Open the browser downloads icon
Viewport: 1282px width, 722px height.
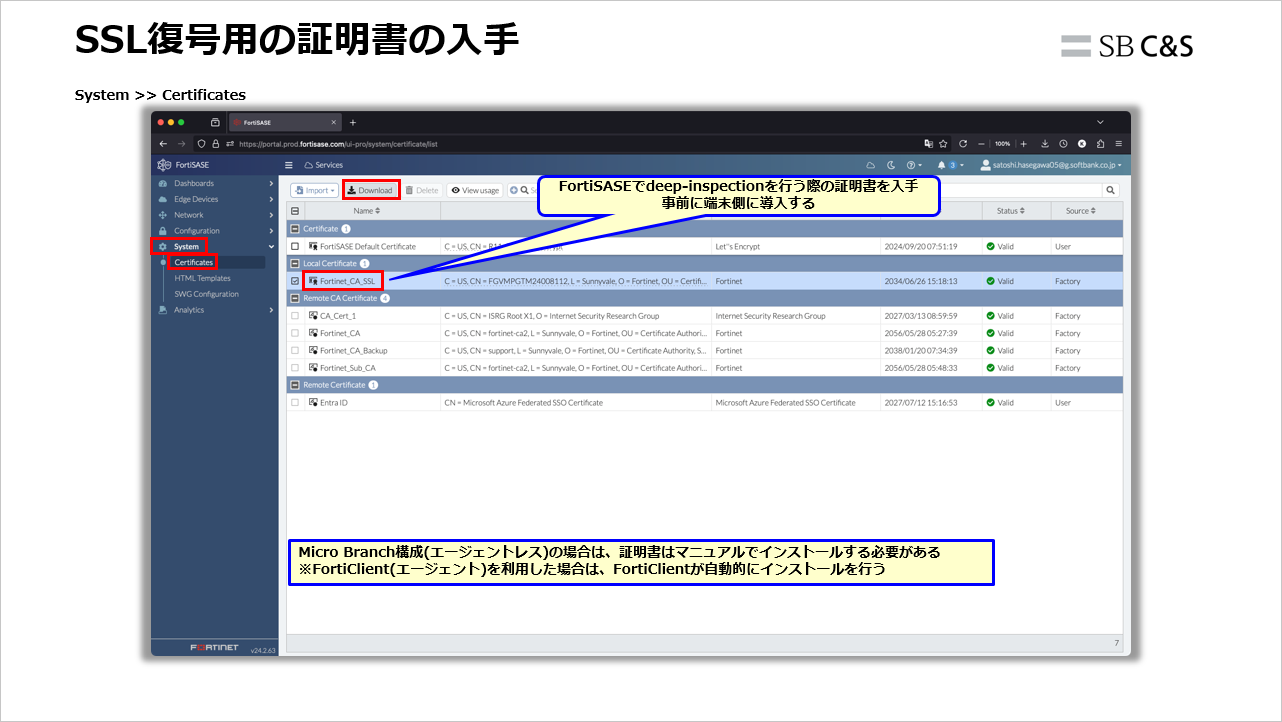coord(1045,143)
